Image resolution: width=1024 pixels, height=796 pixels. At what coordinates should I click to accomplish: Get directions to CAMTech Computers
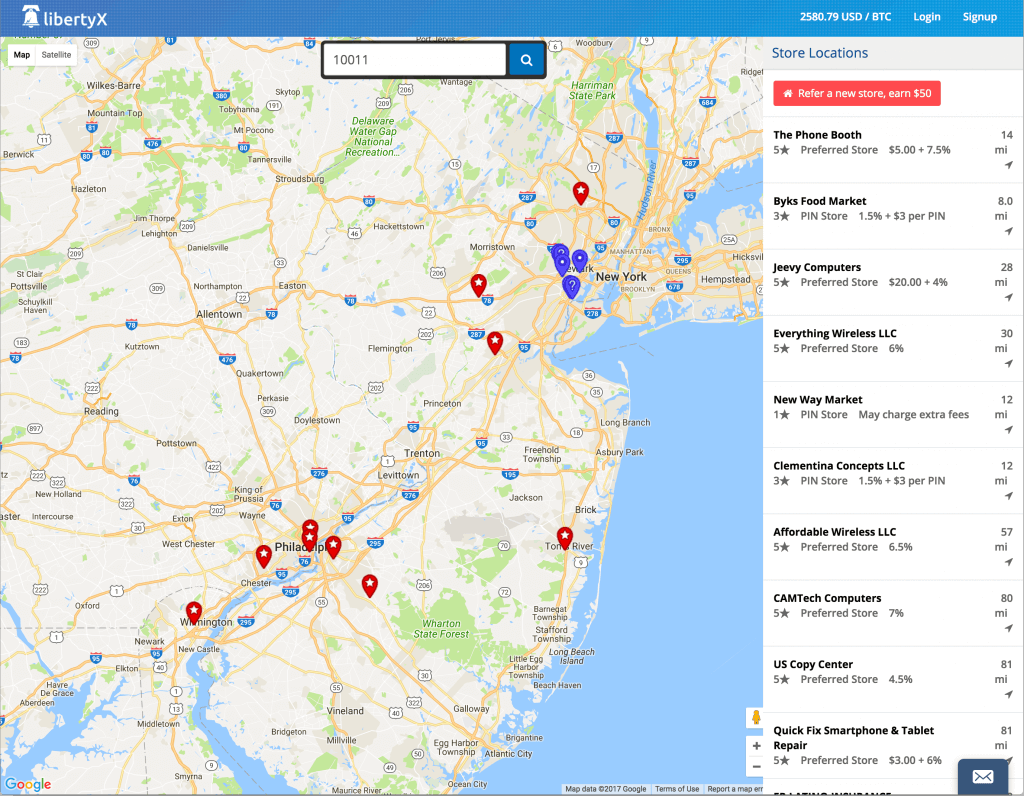(1008, 628)
